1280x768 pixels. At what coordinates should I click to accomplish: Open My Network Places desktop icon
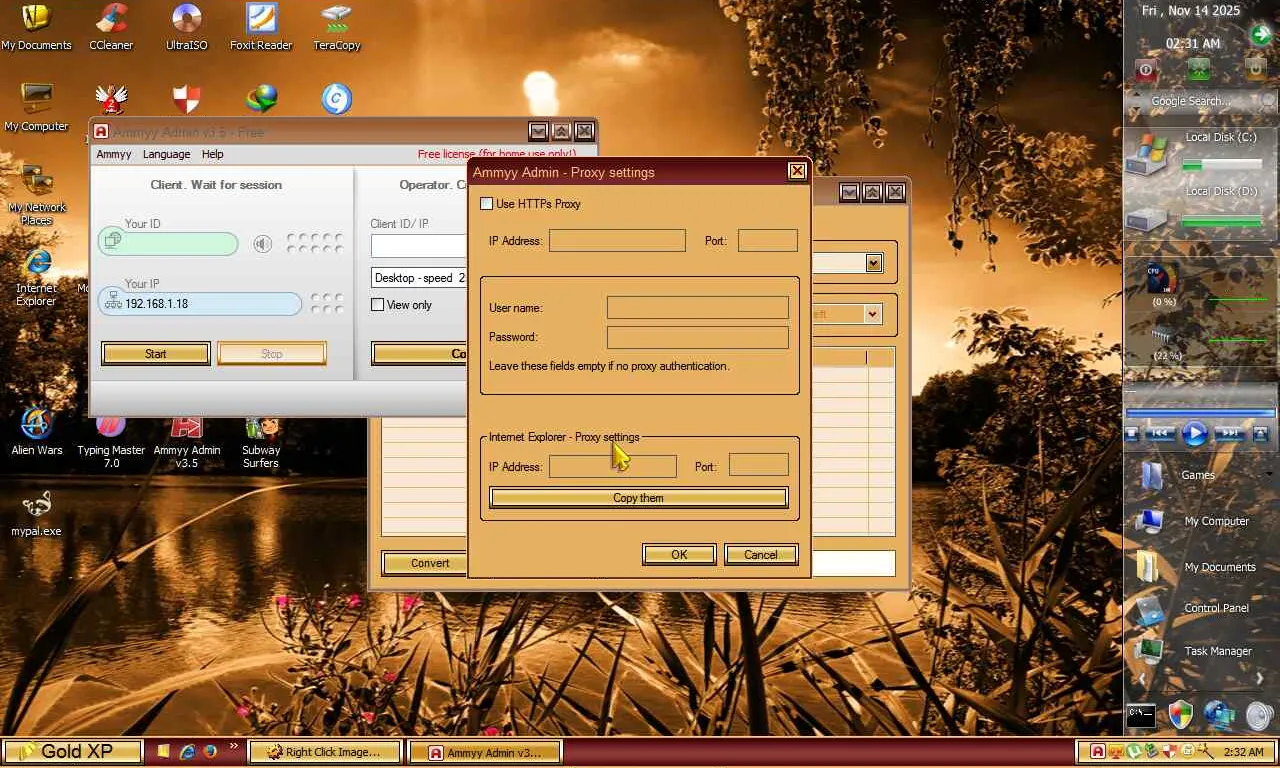[36, 193]
